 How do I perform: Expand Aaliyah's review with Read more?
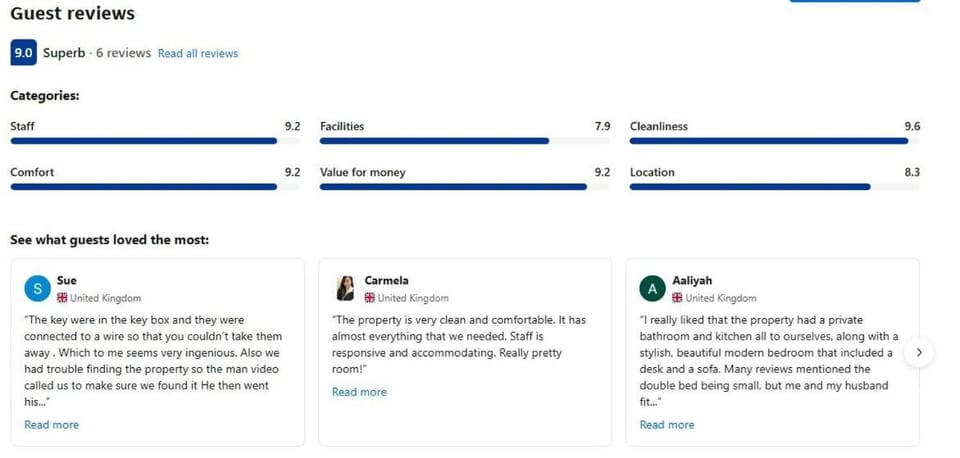(667, 425)
